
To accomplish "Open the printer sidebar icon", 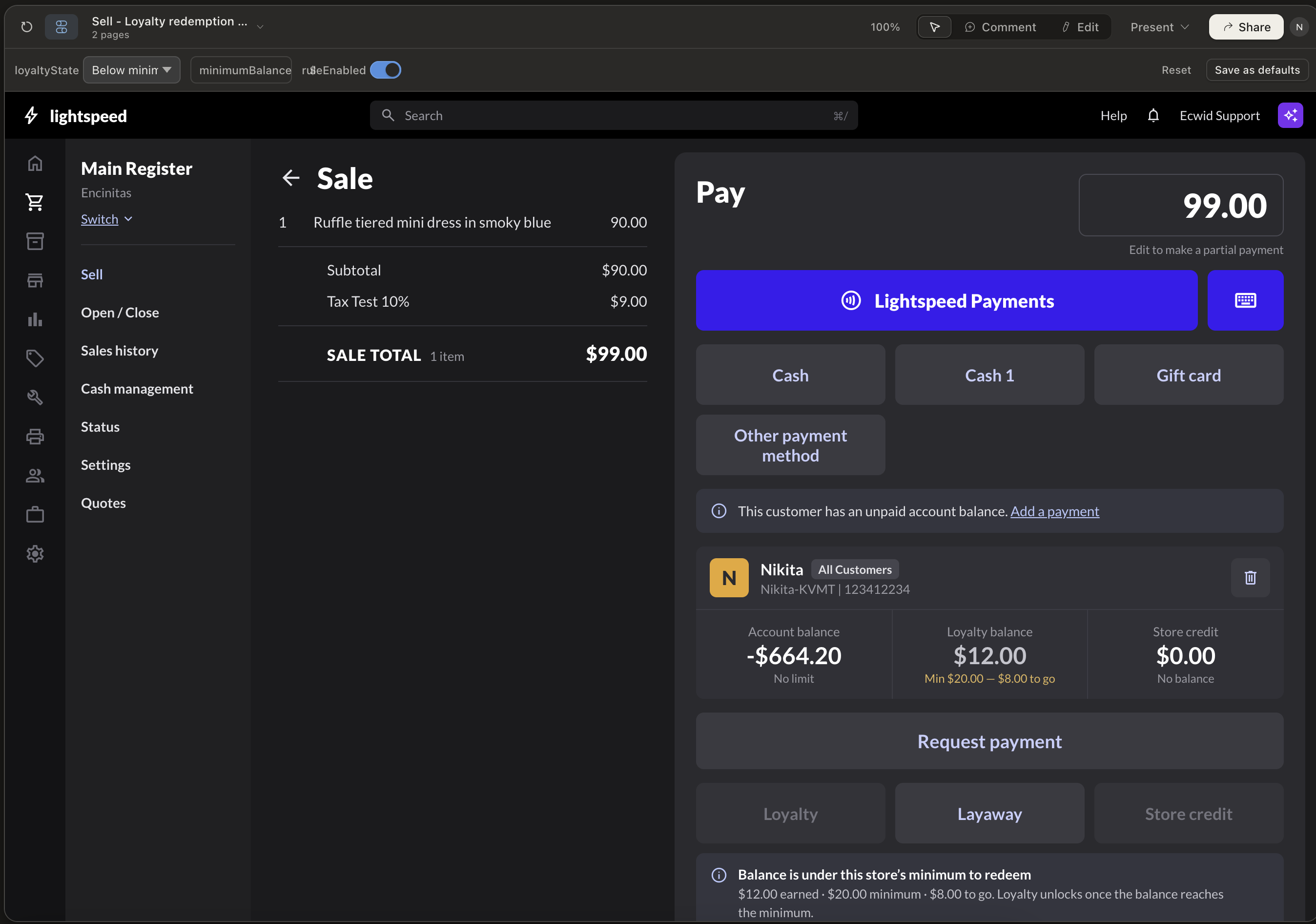I will [x=35, y=437].
